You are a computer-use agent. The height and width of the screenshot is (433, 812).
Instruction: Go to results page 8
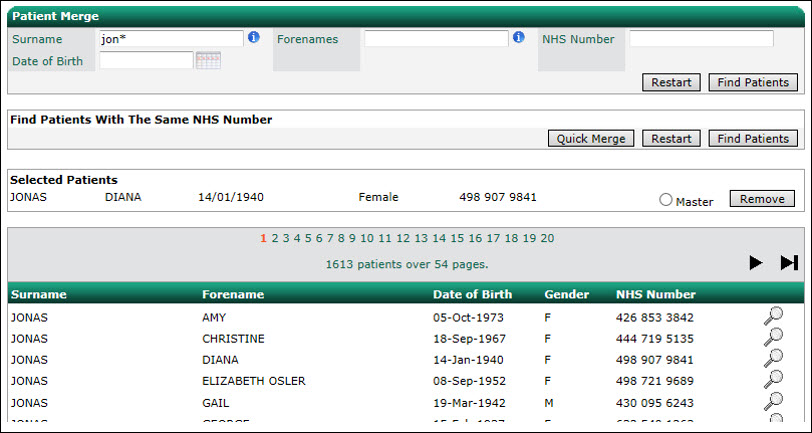coord(341,238)
